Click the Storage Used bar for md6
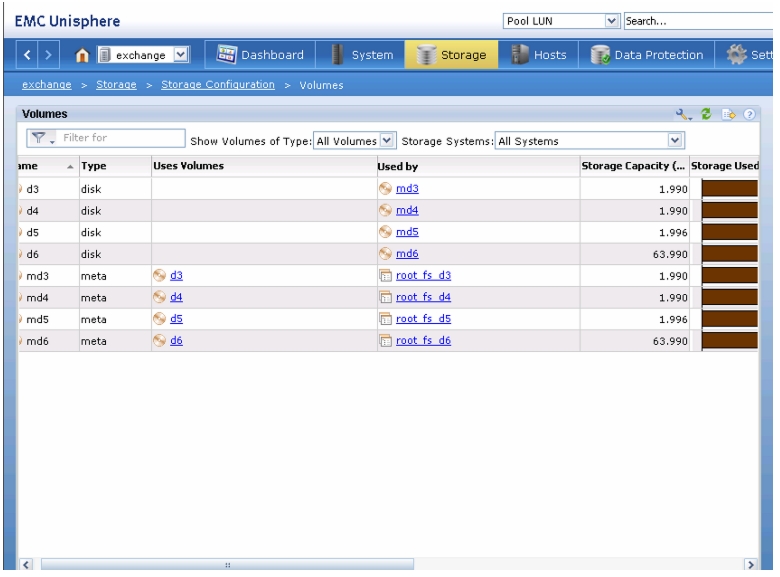 click(x=730, y=341)
